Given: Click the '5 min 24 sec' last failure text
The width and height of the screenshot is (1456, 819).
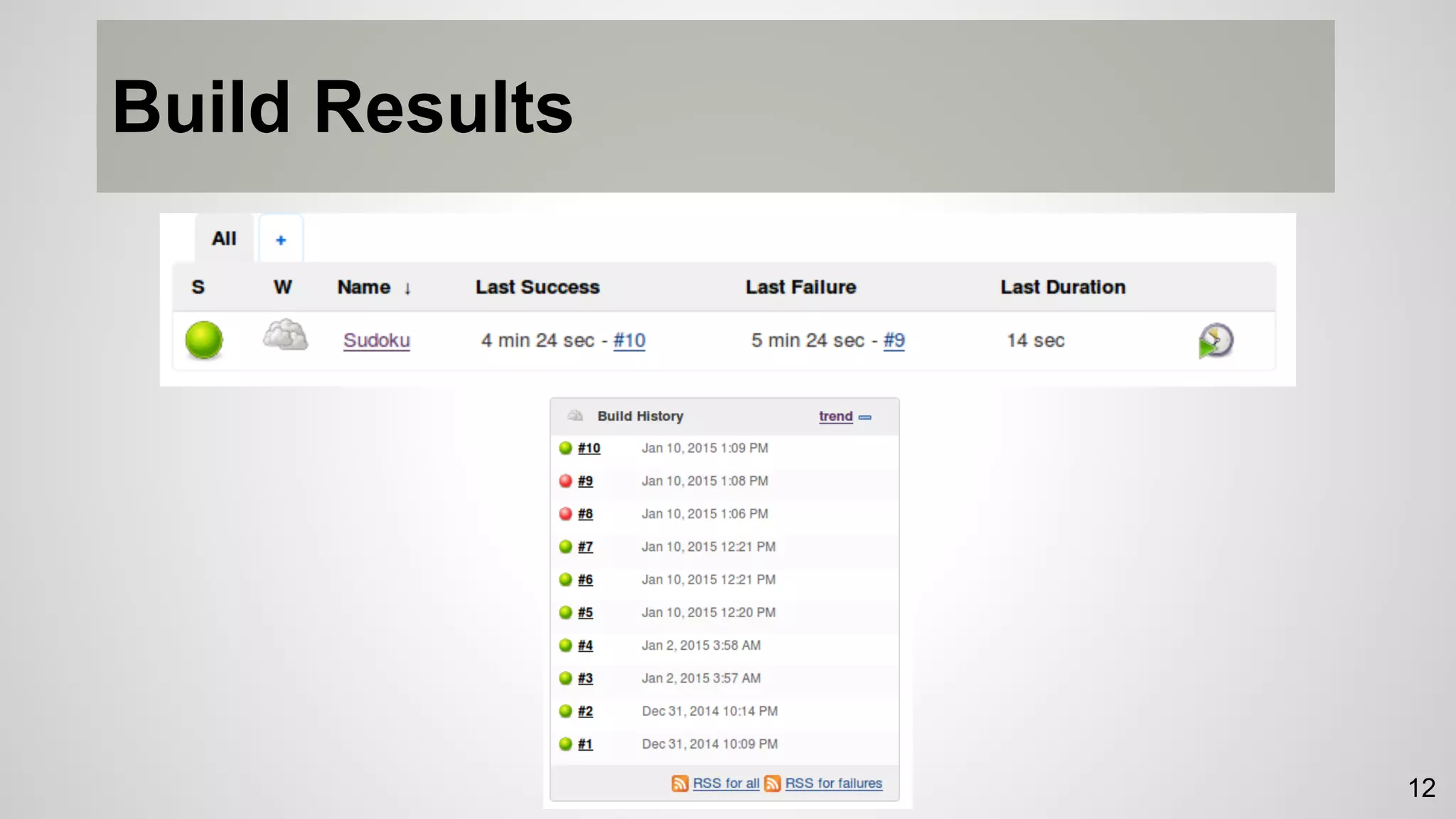Looking at the screenshot, I should (x=808, y=341).
